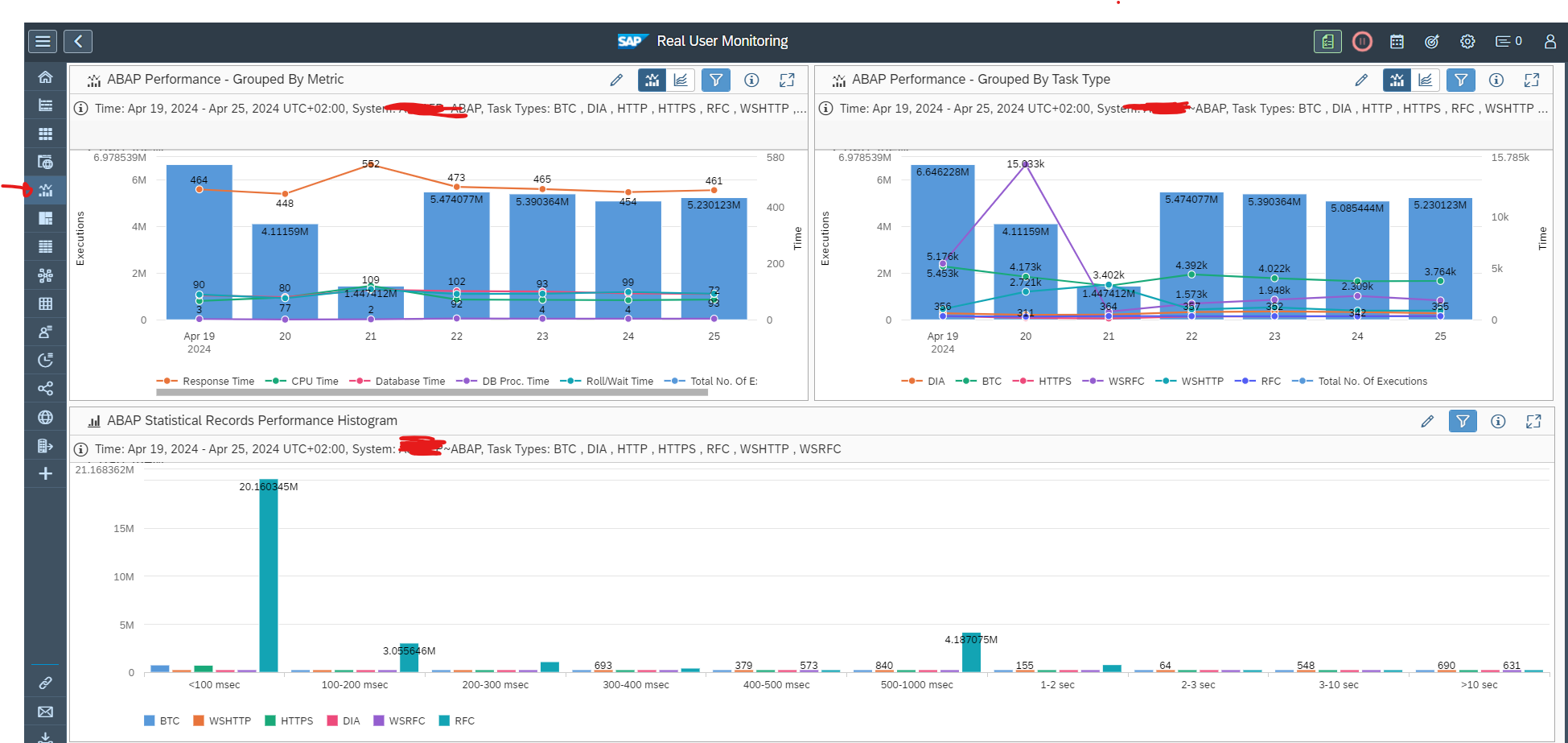Click 'ABAP Statistical Records Performance Histogram' title
The width and height of the screenshot is (1568, 743).
click(252, 421)
